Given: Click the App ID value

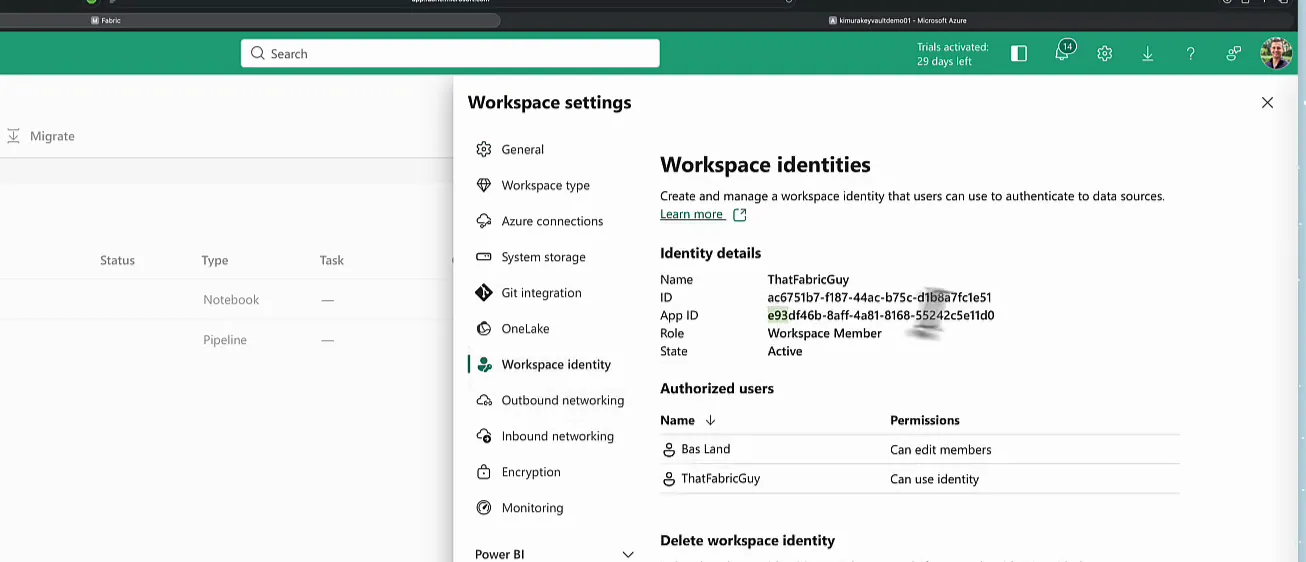Looking at the screenshot, I should coord(881,315).
